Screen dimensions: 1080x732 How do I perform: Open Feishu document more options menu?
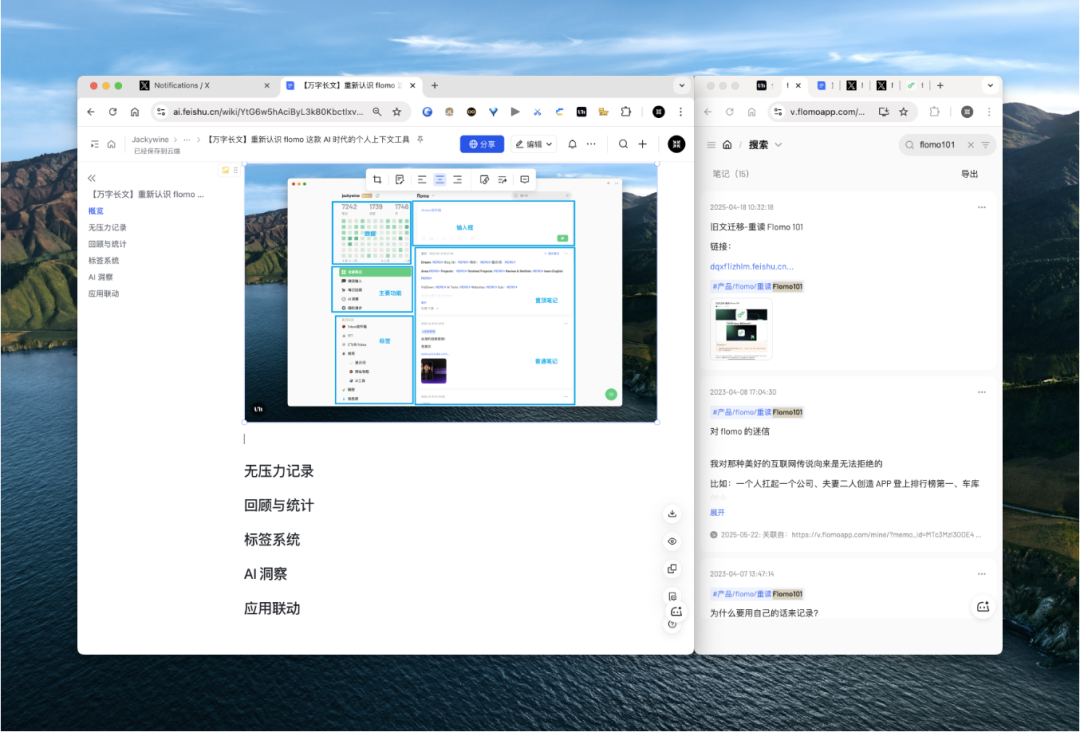[591, 144]
